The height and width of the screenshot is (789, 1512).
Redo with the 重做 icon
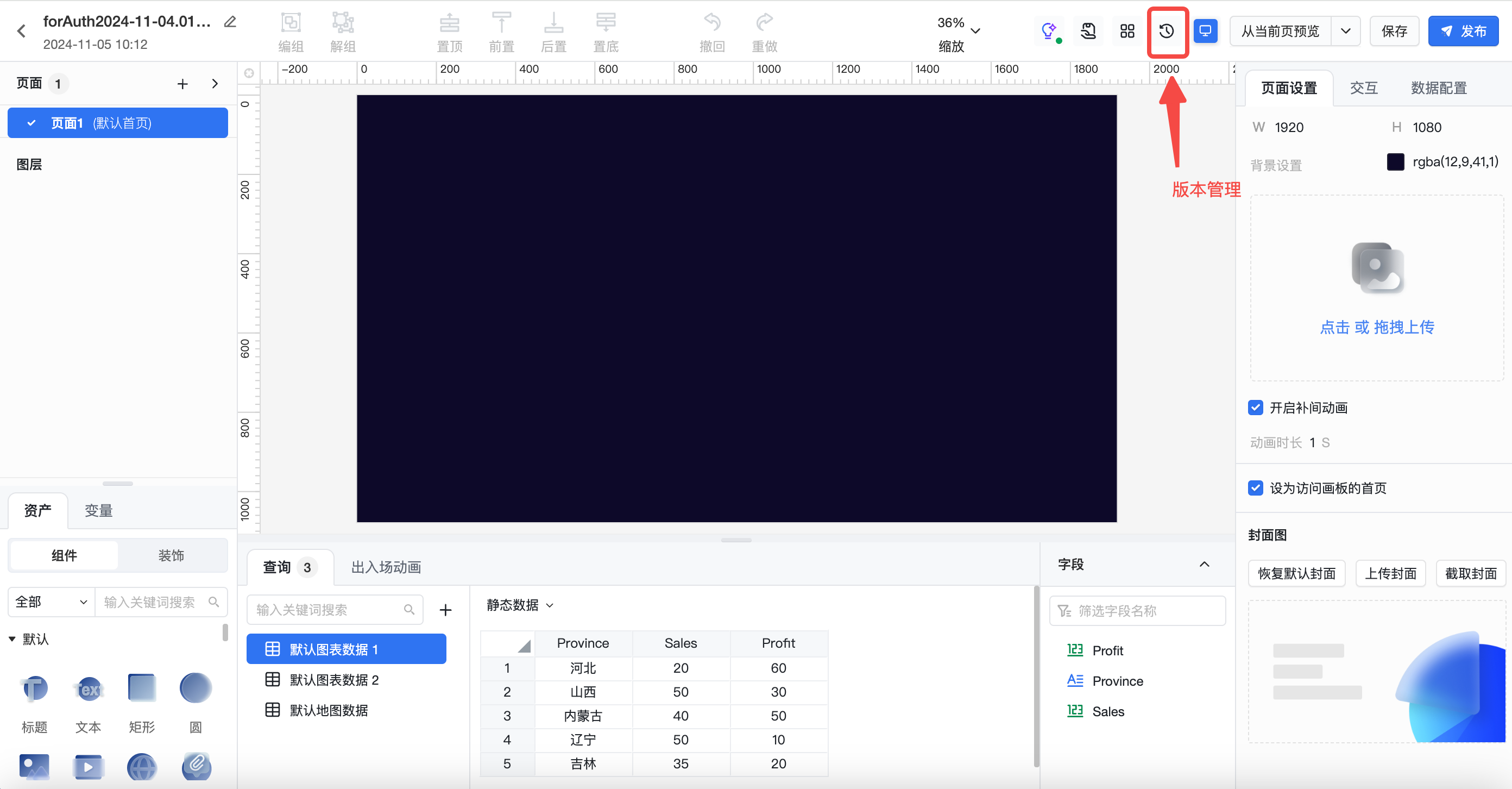pos(764,23)
